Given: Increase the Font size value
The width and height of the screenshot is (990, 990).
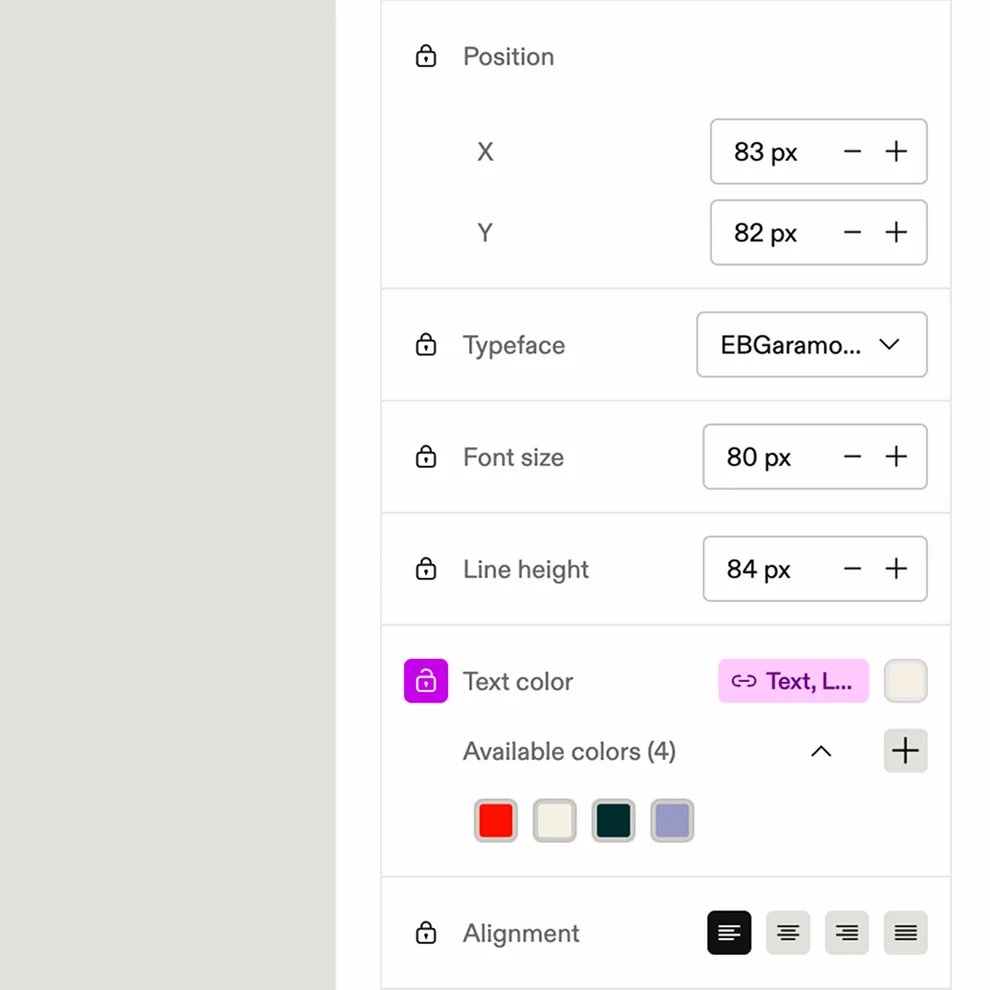Looking at the screenshot, I should click(x=896, y=456).
